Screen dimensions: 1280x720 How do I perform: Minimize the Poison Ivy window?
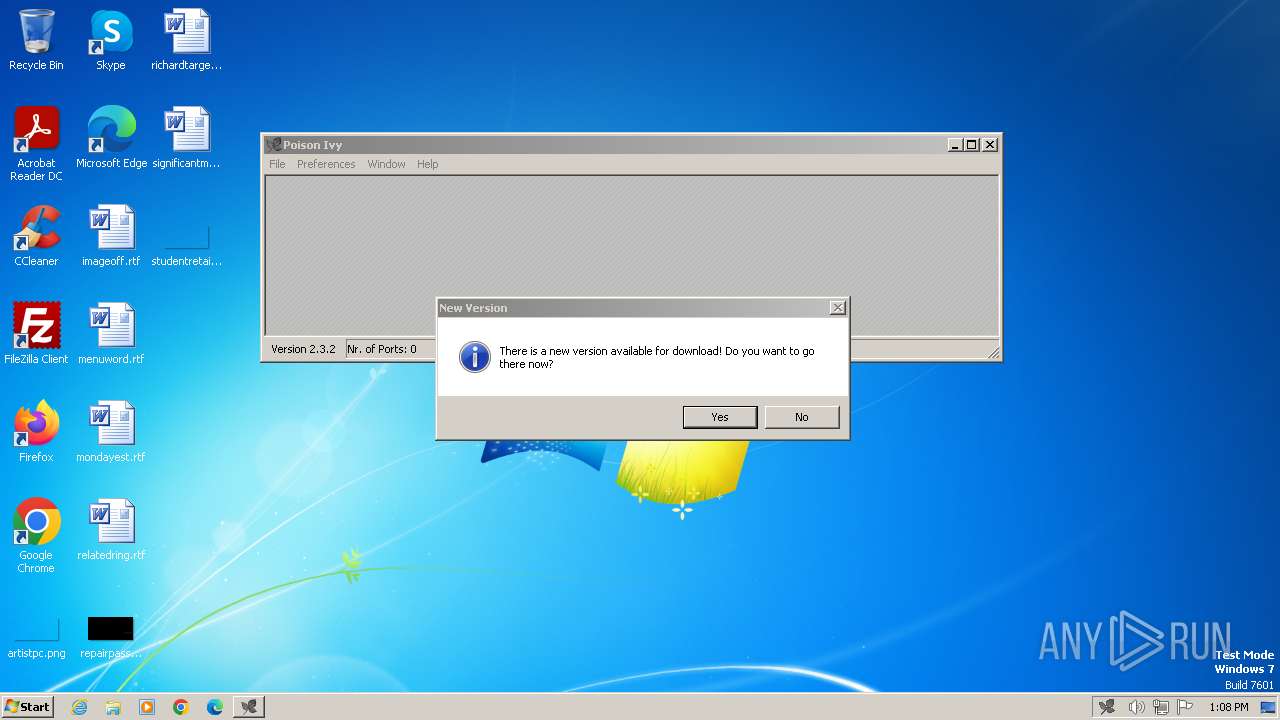click(x=955, y=145)
